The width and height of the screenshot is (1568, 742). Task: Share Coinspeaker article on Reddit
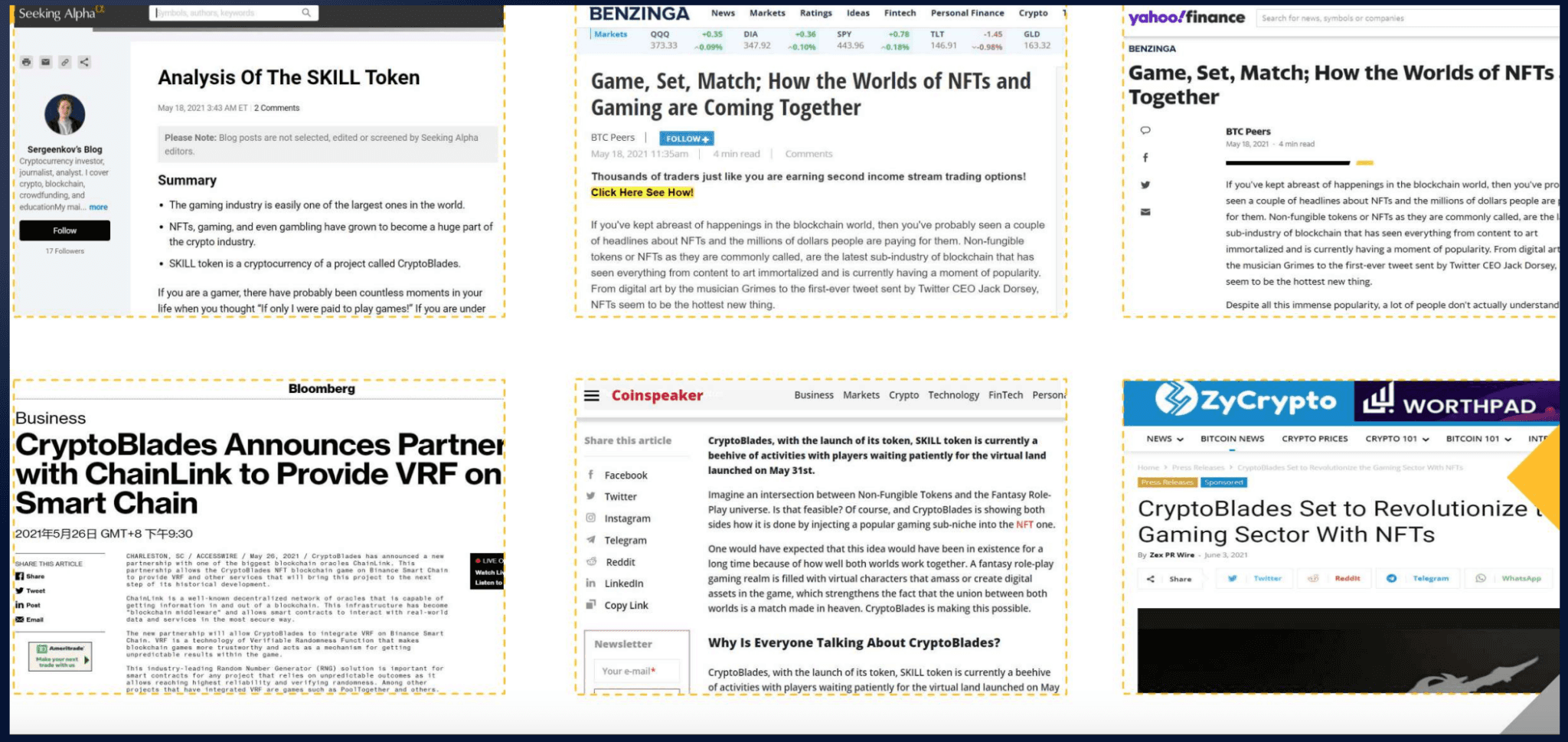pyautogui.click(x=611, y=562)
